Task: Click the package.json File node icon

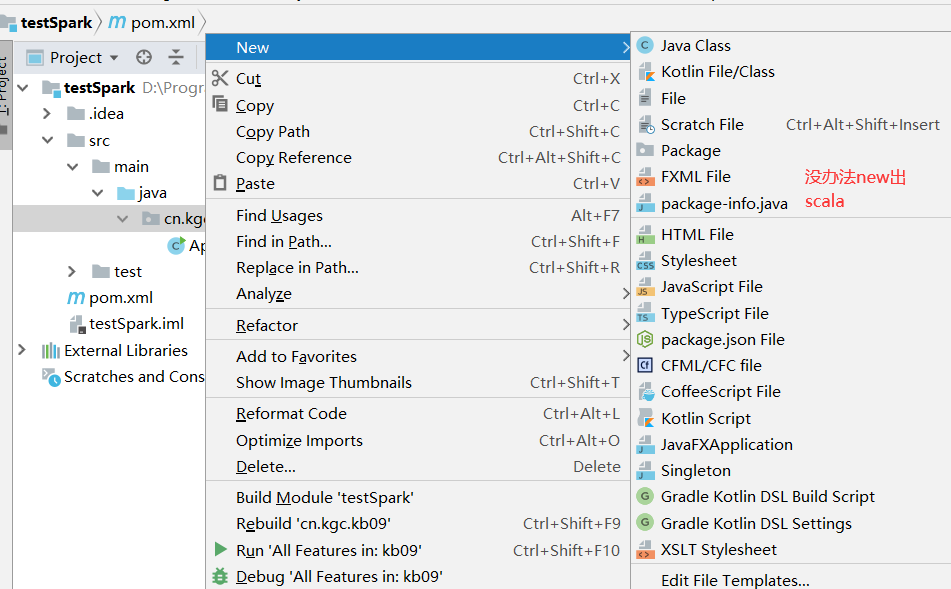Action: 645,339
